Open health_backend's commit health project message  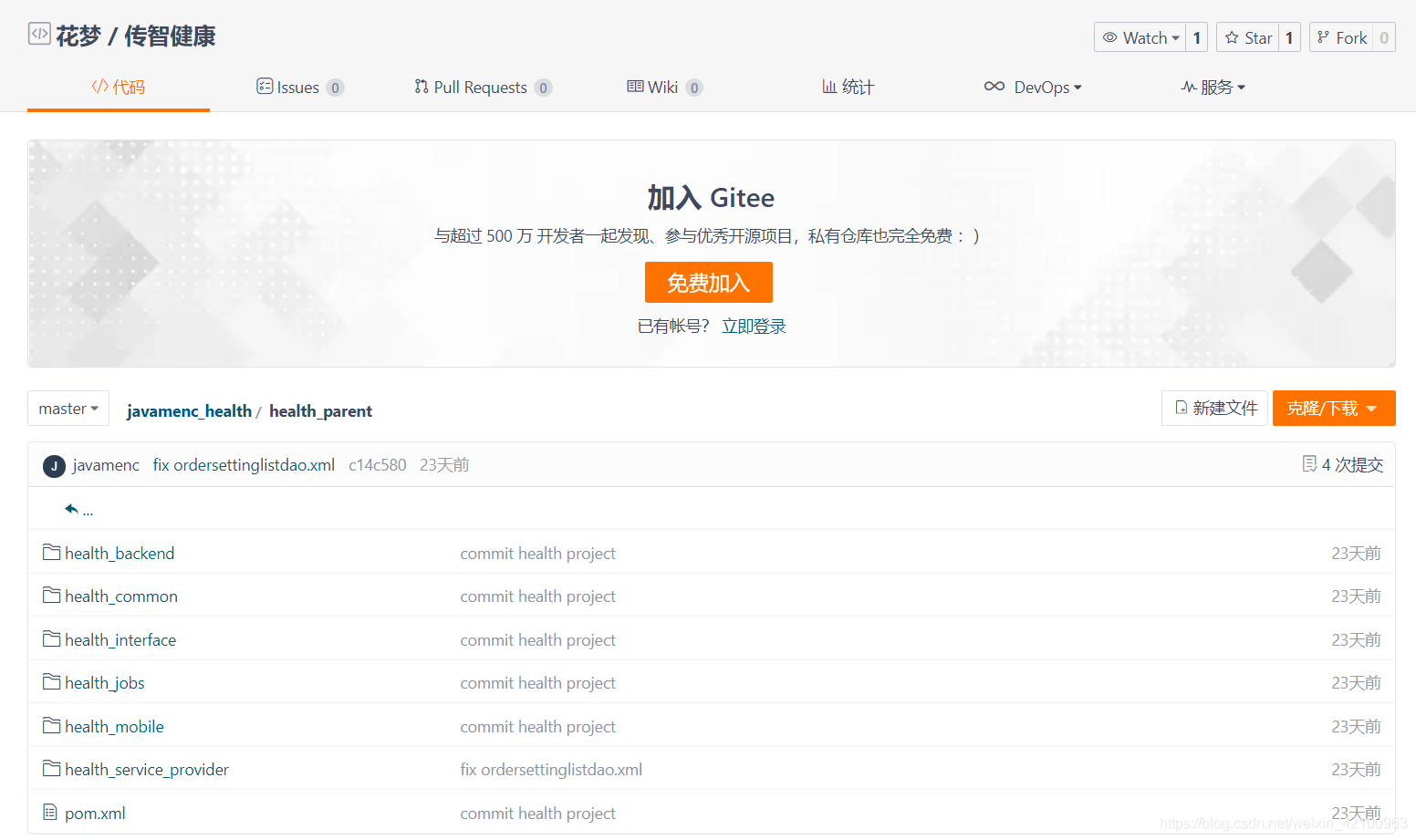(538, 554)
